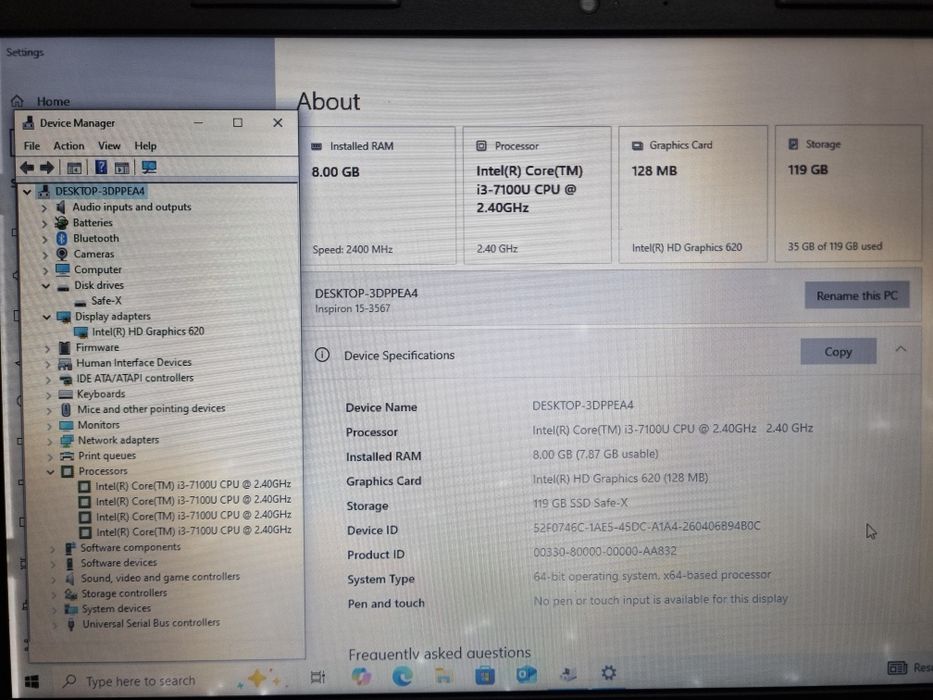Image resolution: width=933 pixels, height=700 pixels.
Task: Click Show/Hide Console Tree toolbar icon
Action: [74, 168]
